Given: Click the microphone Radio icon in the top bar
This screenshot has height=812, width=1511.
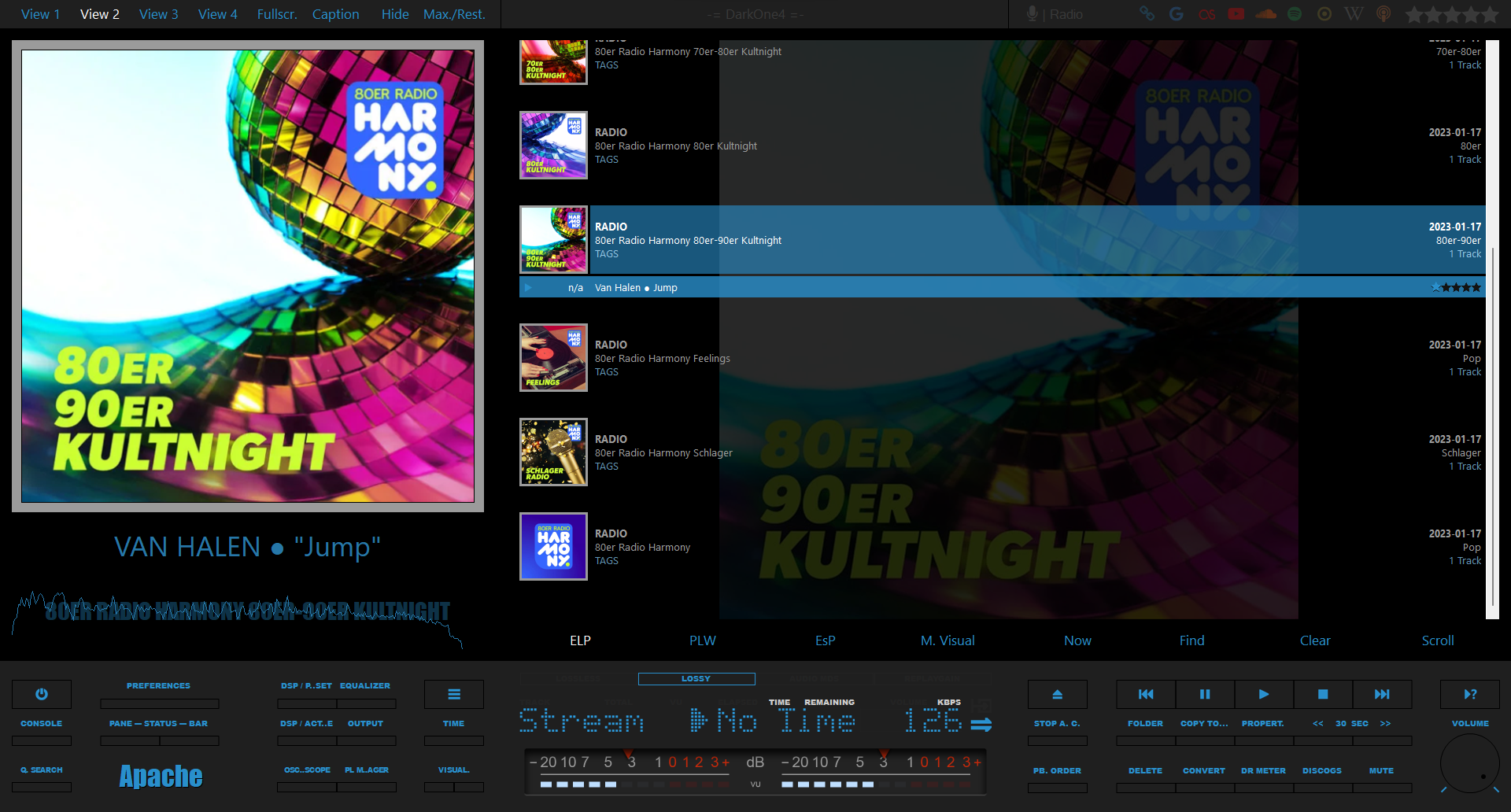Looking at the screenshot, I should point(1032,14).
